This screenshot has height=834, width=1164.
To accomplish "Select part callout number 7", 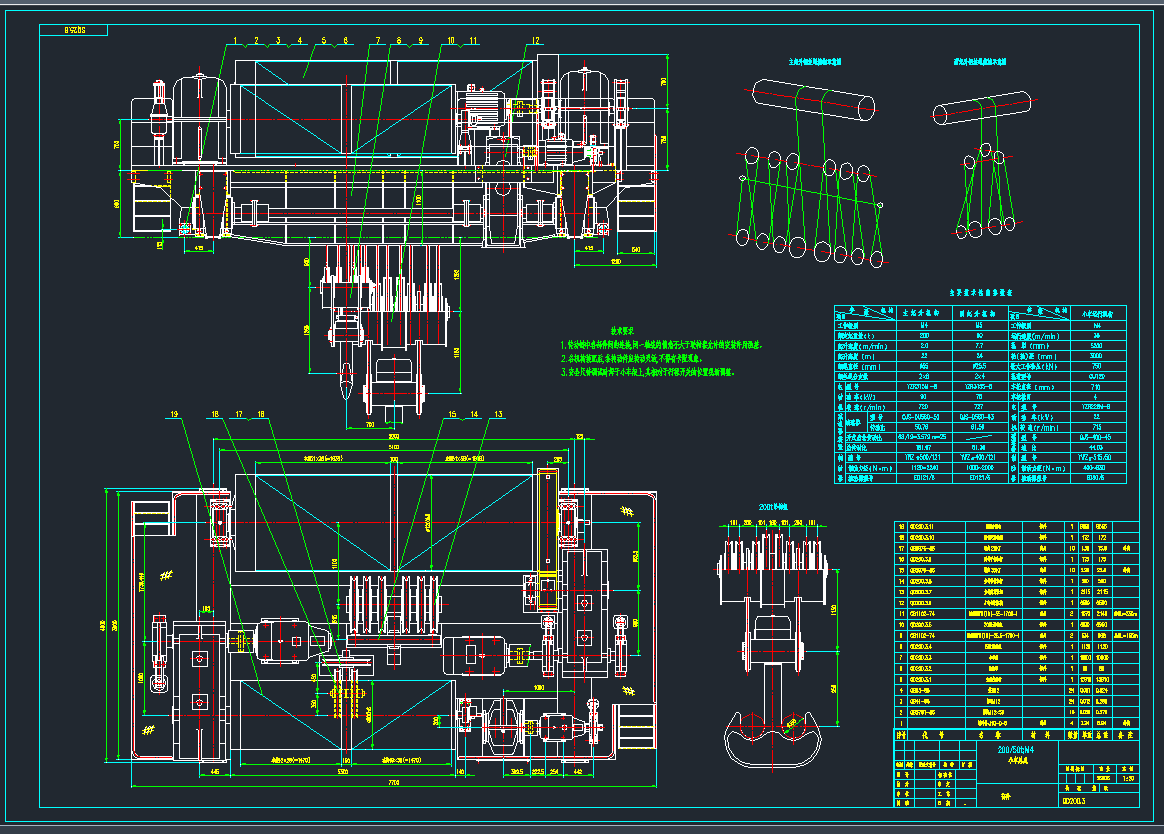I will coord(377,41).
